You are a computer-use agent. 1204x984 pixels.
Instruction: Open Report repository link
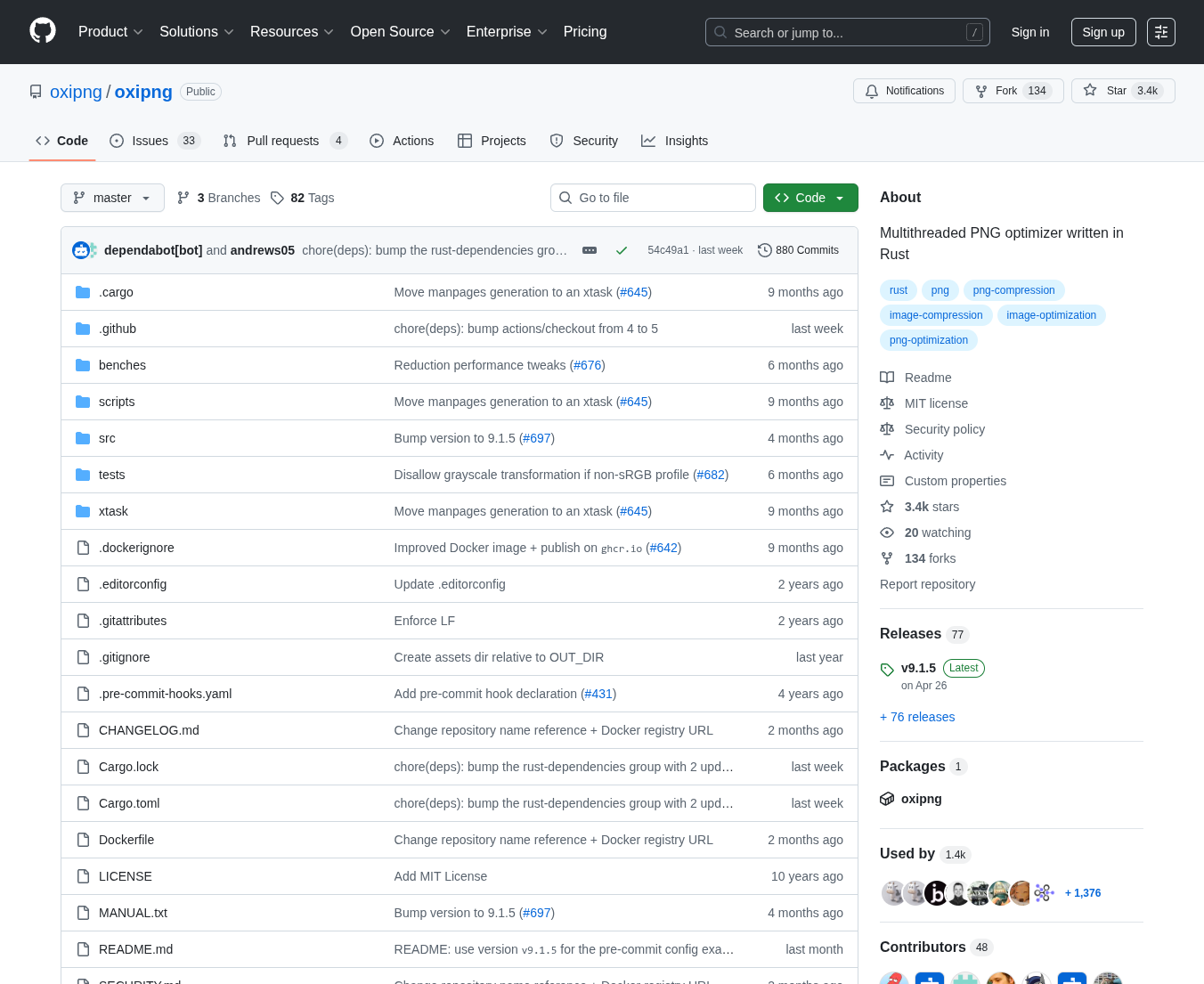tap(927, 584)
